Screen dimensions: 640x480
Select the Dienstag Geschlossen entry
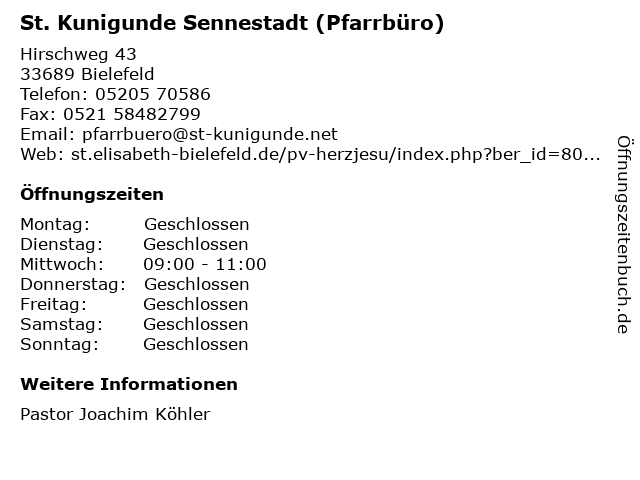click(134, 244)
